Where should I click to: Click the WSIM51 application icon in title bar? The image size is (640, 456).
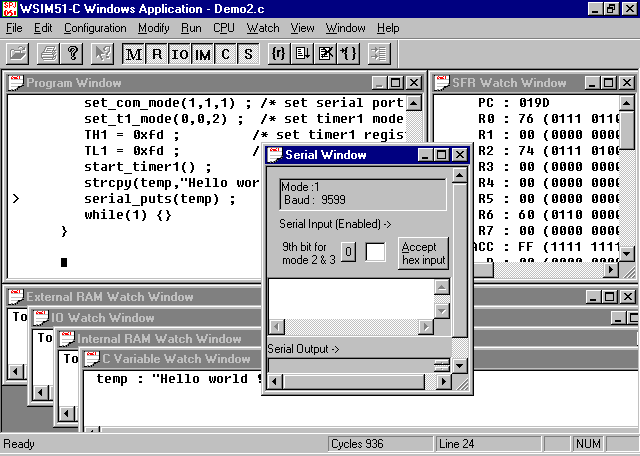[9, 9]
